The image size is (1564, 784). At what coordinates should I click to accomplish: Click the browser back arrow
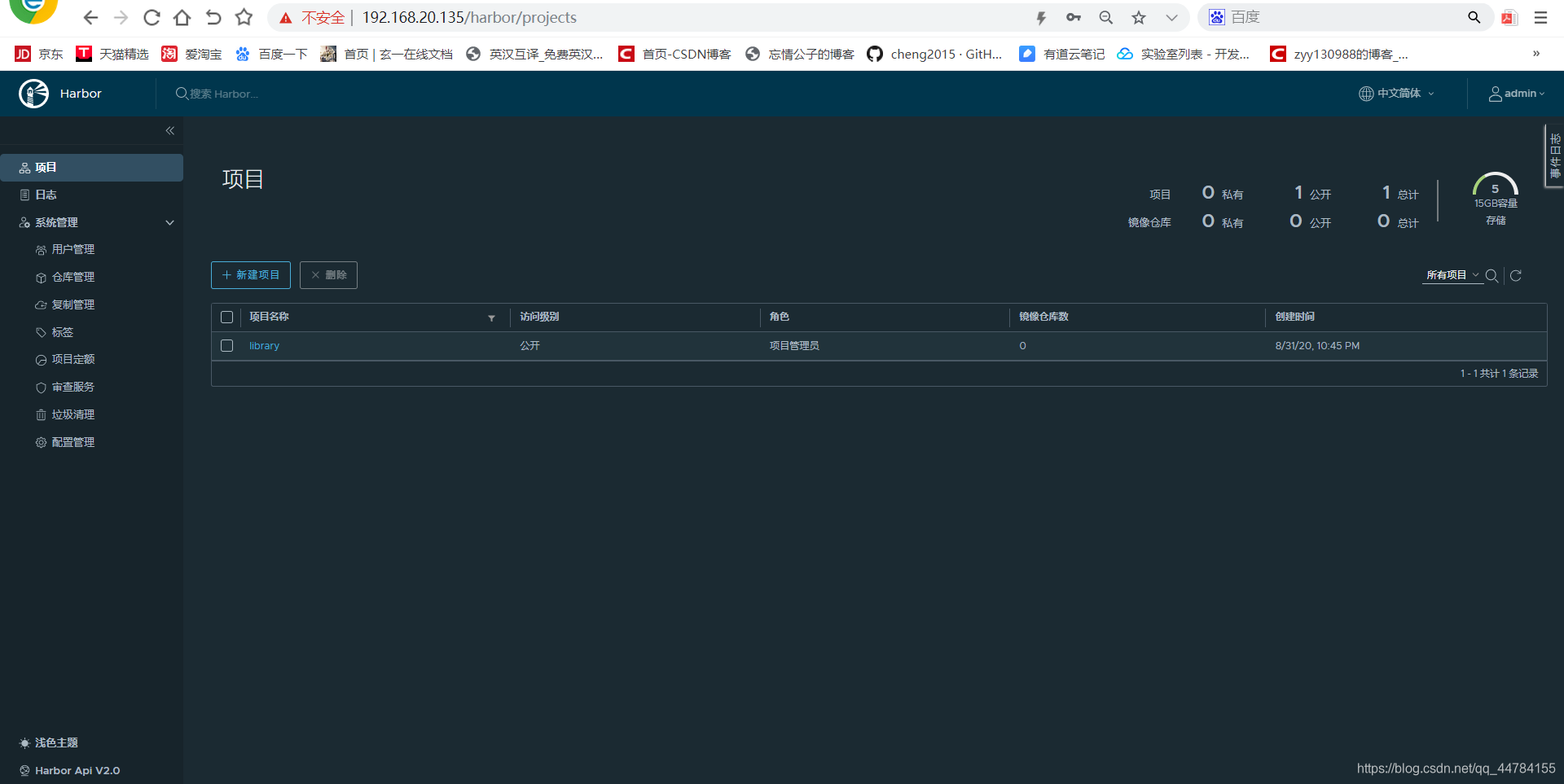[90, 18]
